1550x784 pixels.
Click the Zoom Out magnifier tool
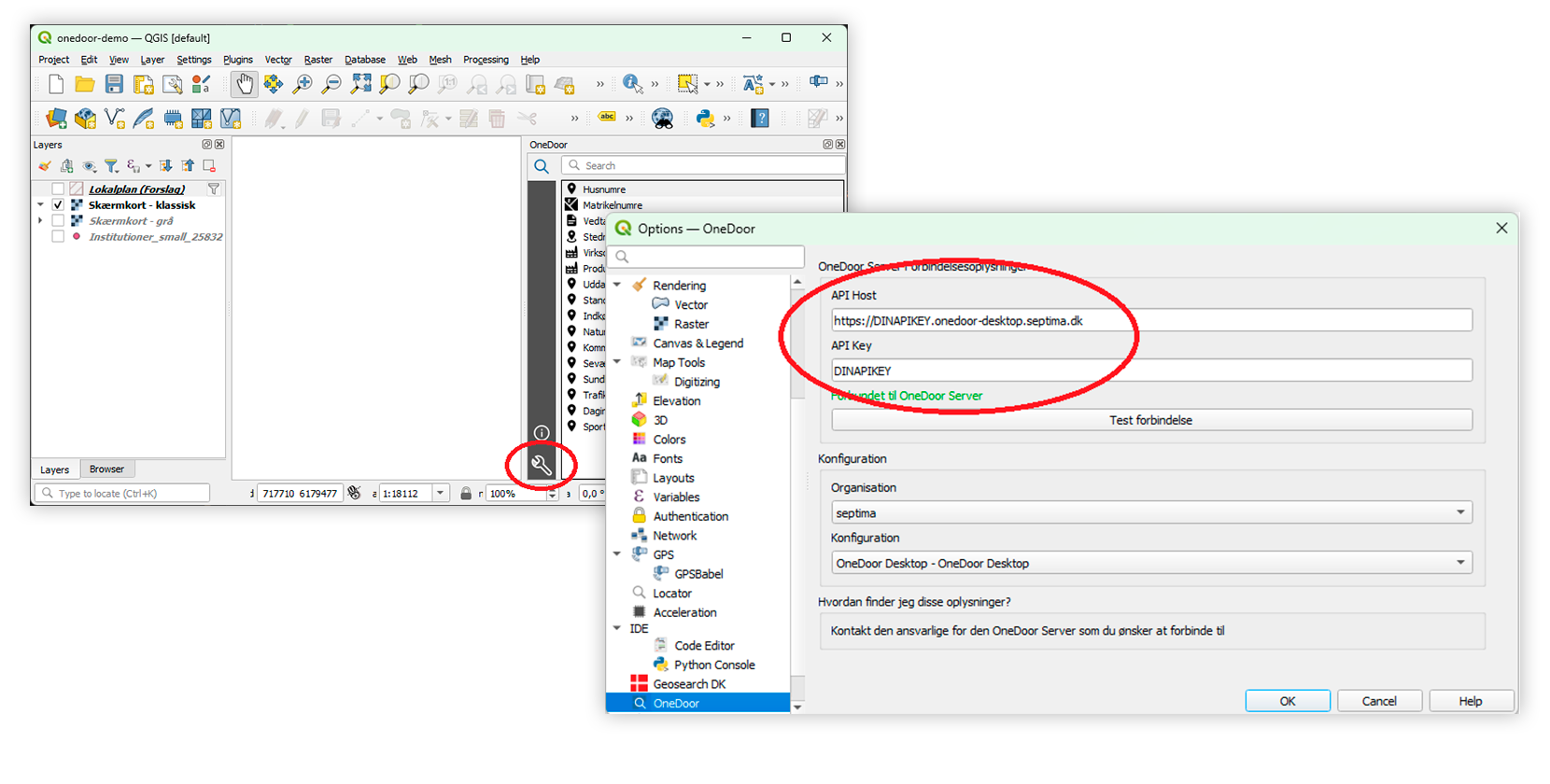click(x=331, y=84)
